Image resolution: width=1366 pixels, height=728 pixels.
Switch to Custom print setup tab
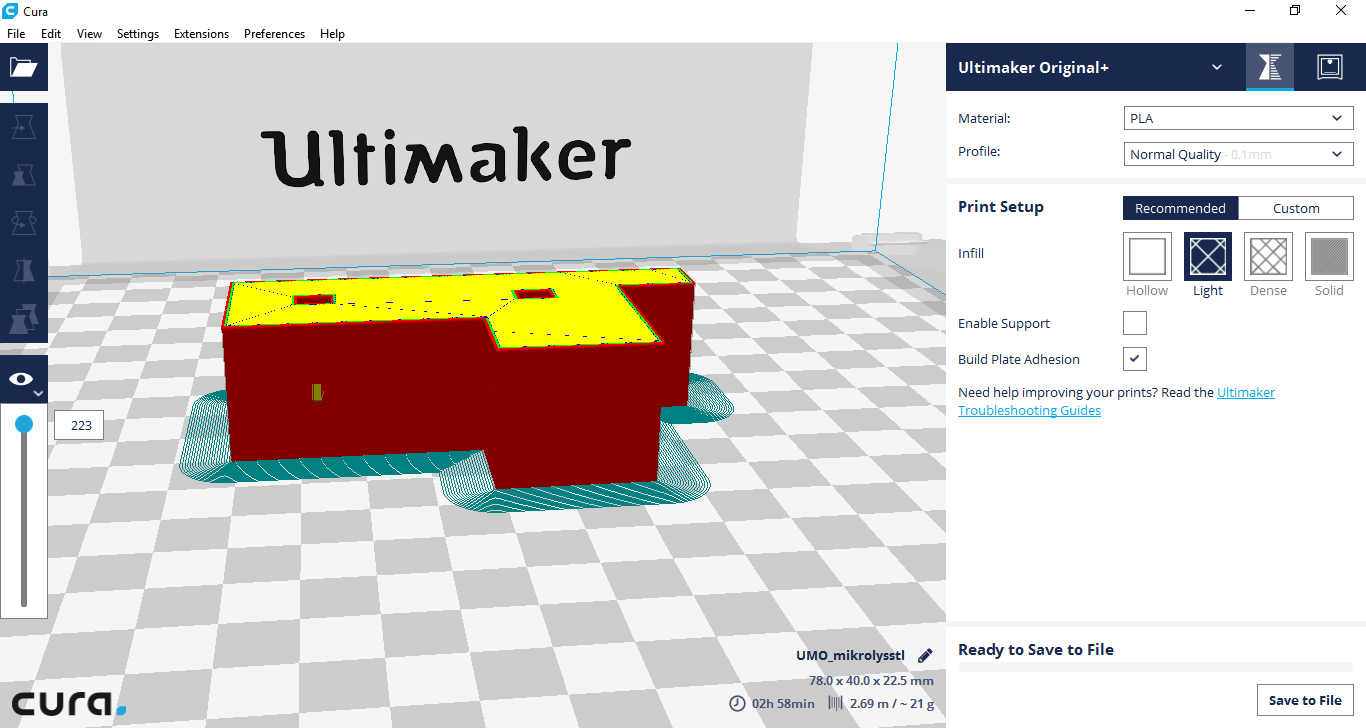pos(1296,208)
